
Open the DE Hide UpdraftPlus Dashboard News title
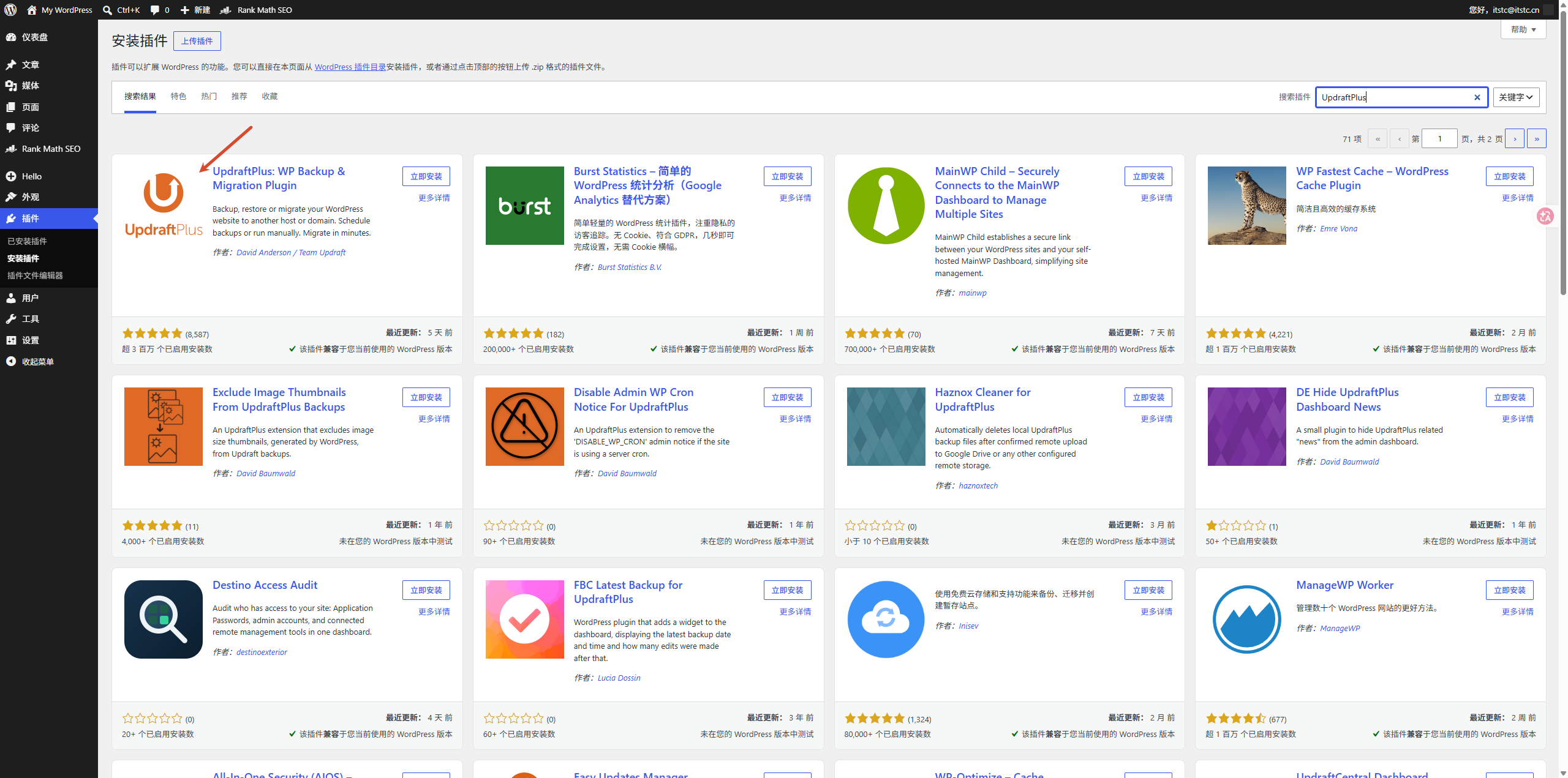(1347, 400)
